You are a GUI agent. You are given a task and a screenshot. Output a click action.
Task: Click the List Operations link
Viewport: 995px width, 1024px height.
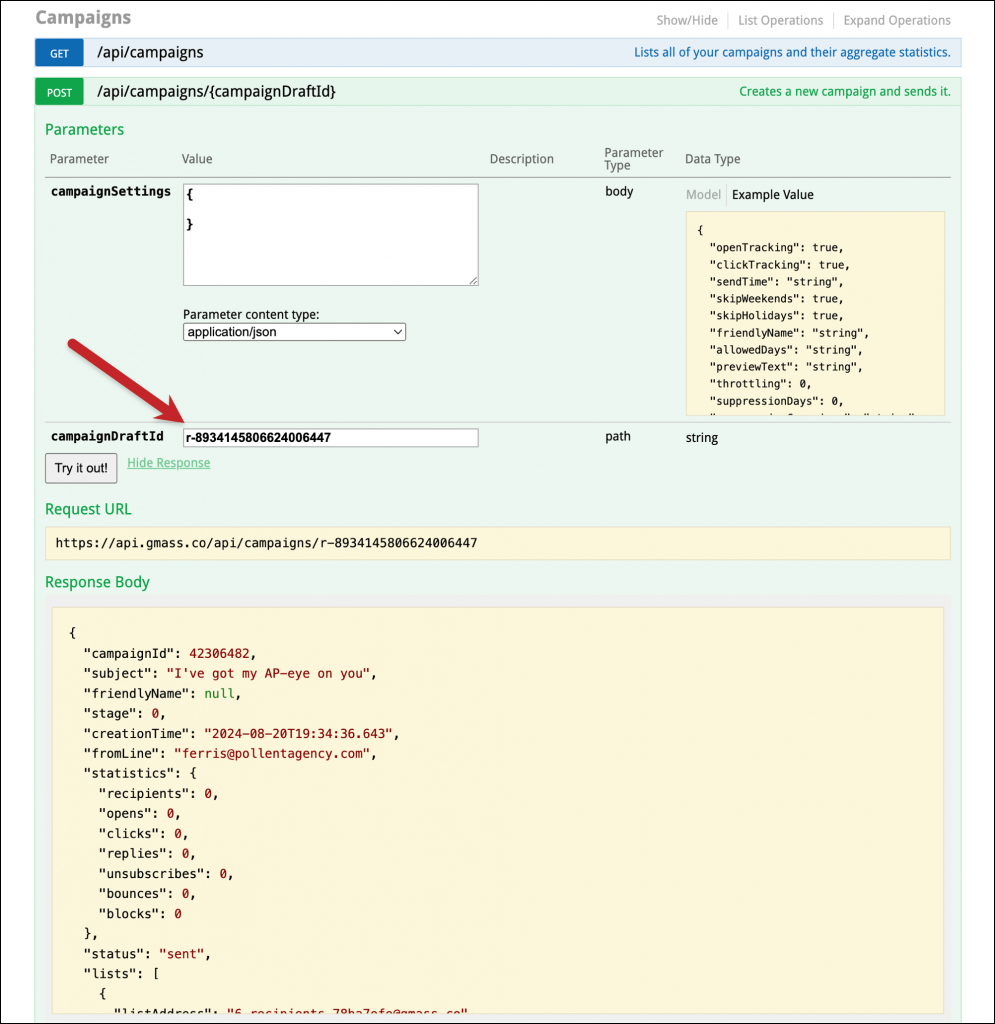(x=780, y=20)
